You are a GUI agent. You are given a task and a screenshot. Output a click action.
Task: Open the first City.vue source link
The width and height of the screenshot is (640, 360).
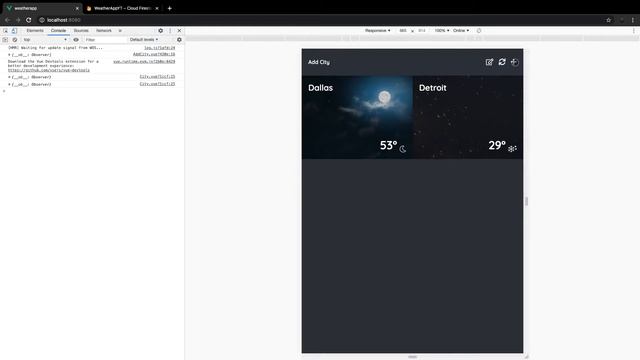coord(157,77)
